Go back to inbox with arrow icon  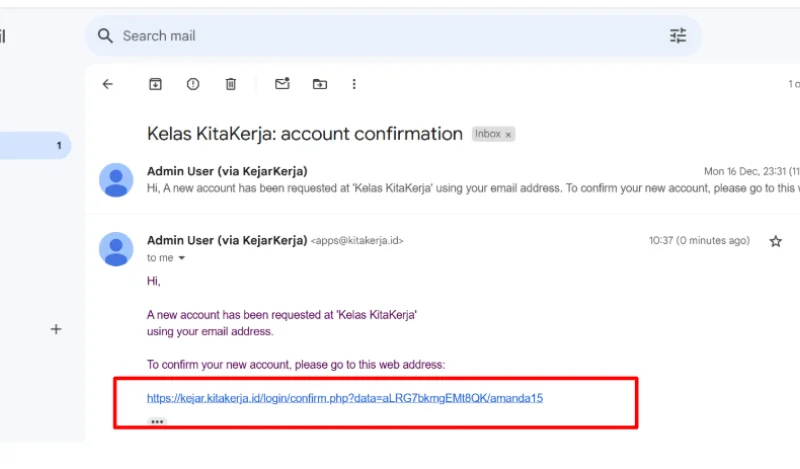tap(108, 84)
